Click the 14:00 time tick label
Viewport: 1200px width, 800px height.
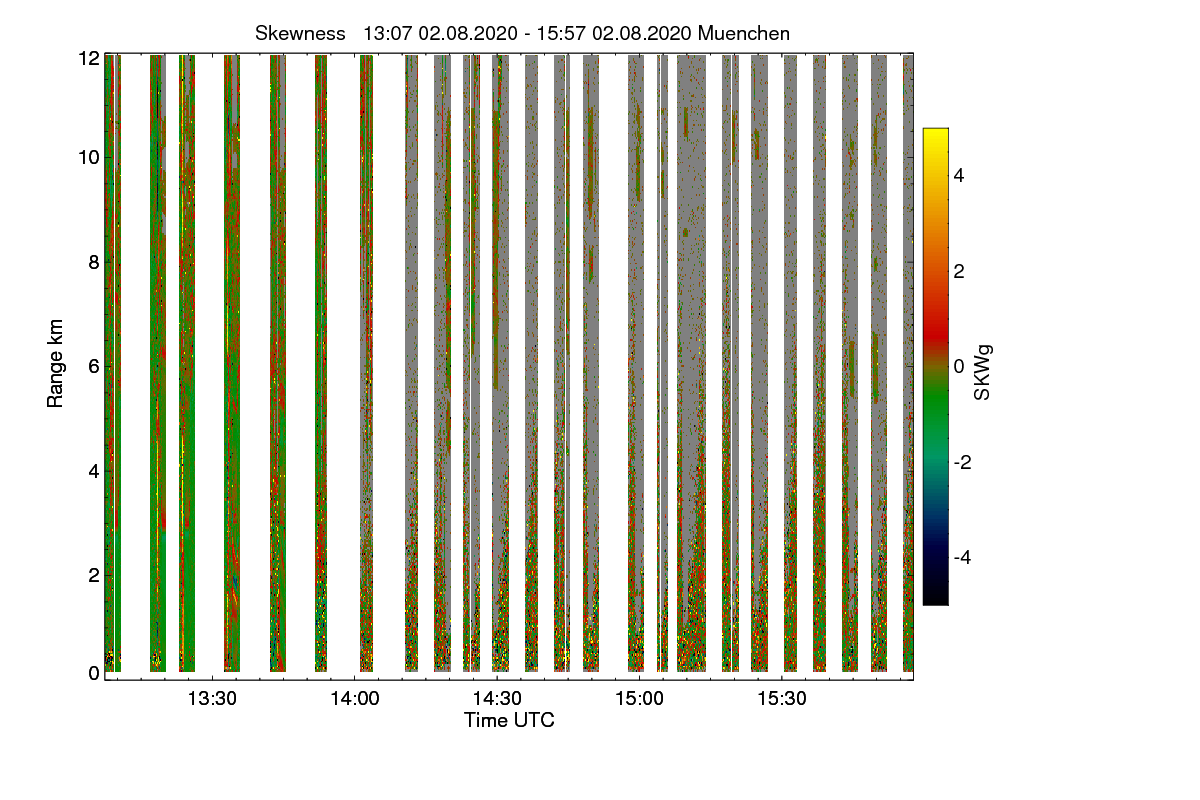[354, 698]
